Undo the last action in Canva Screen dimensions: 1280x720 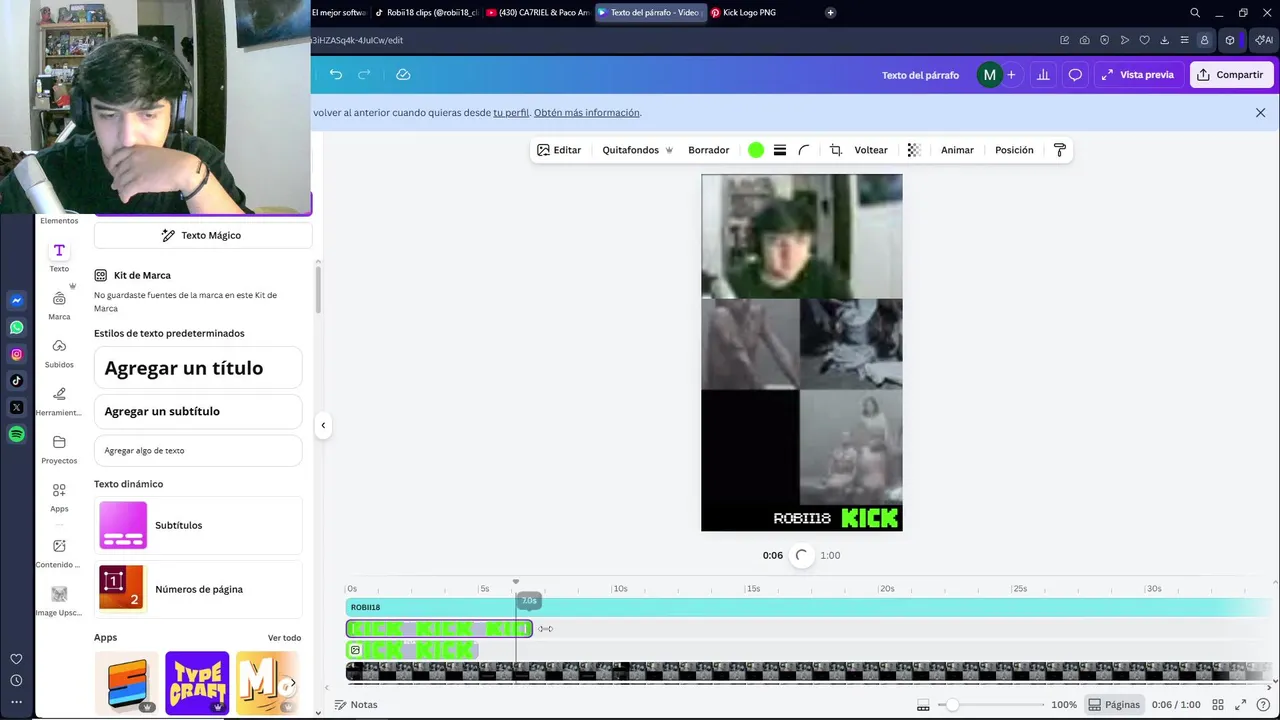[x=336, y=75]
